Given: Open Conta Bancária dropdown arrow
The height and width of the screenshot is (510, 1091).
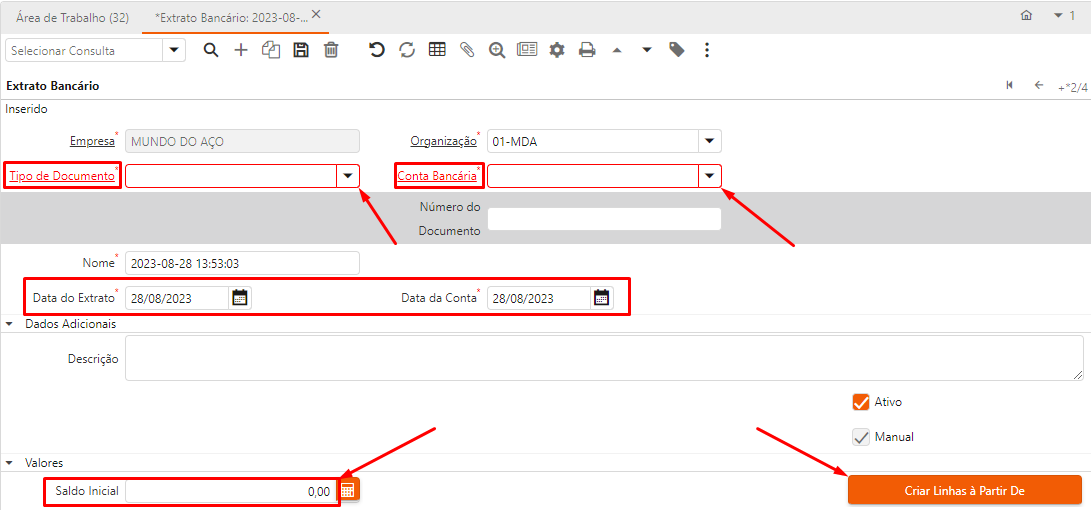Looking at the screenshot, I should pos(710,176).
